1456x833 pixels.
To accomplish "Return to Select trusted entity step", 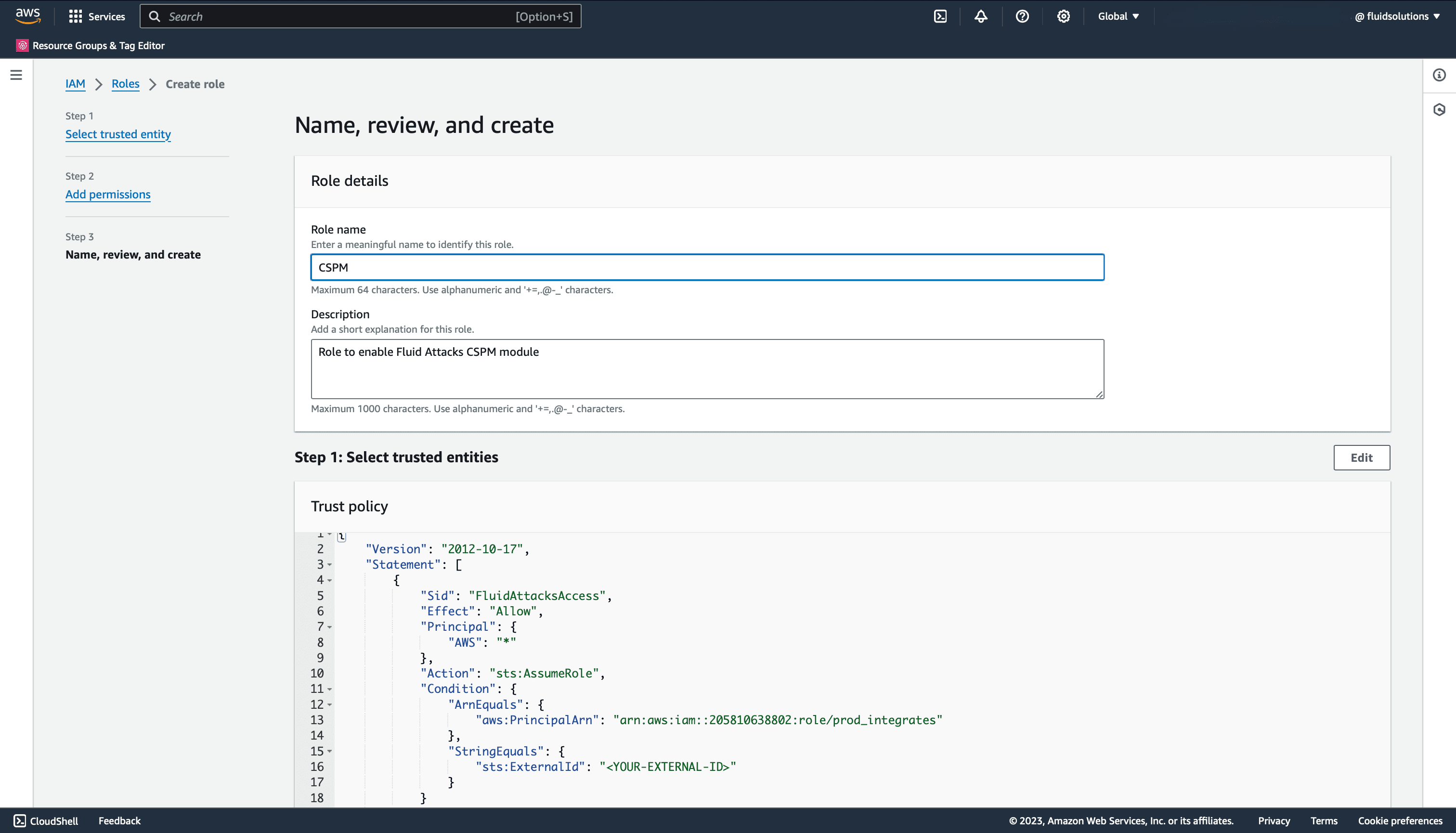I will click(118, 134).
